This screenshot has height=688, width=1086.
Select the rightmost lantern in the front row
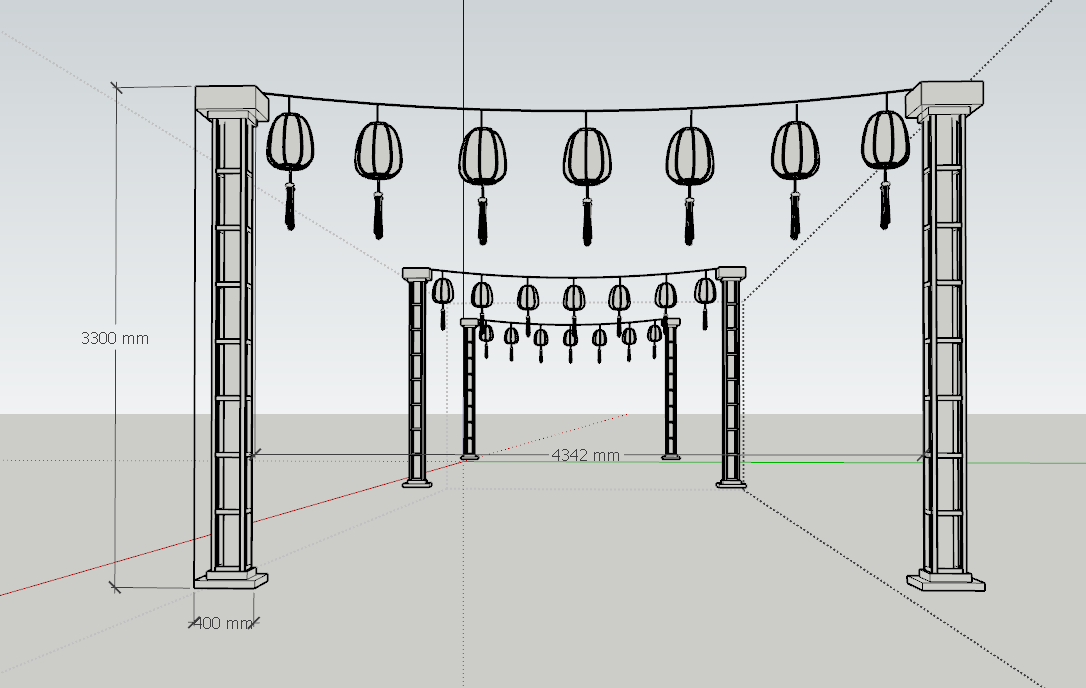tap(885, 139)
